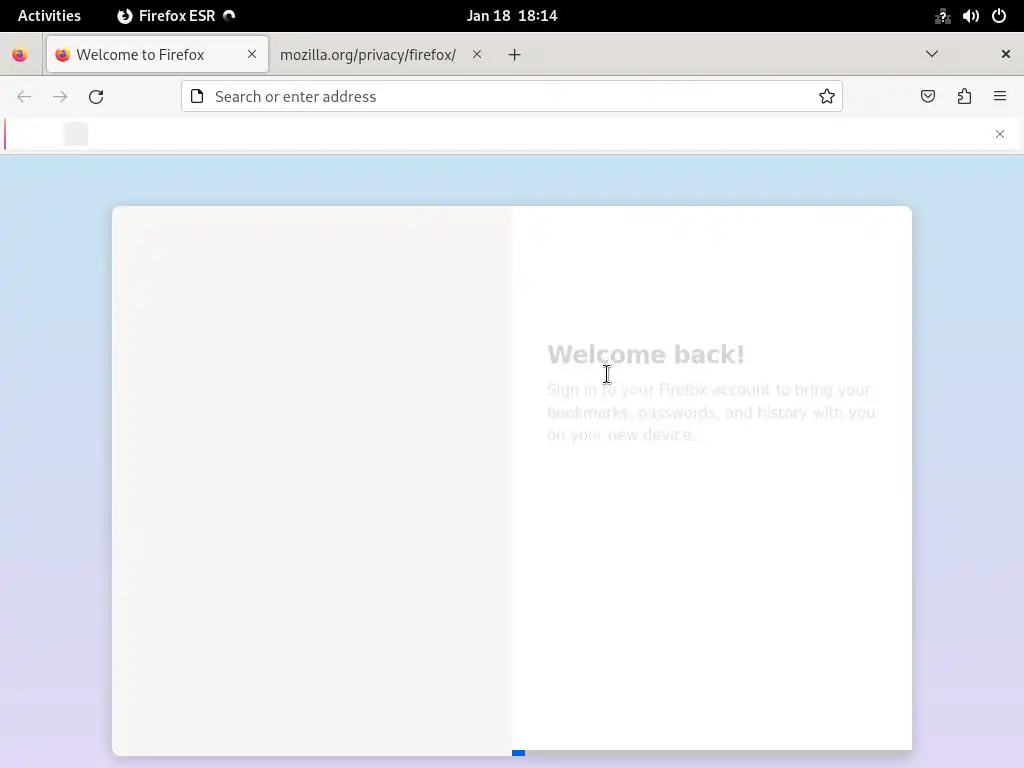Go back one page

tap(24, 97)
